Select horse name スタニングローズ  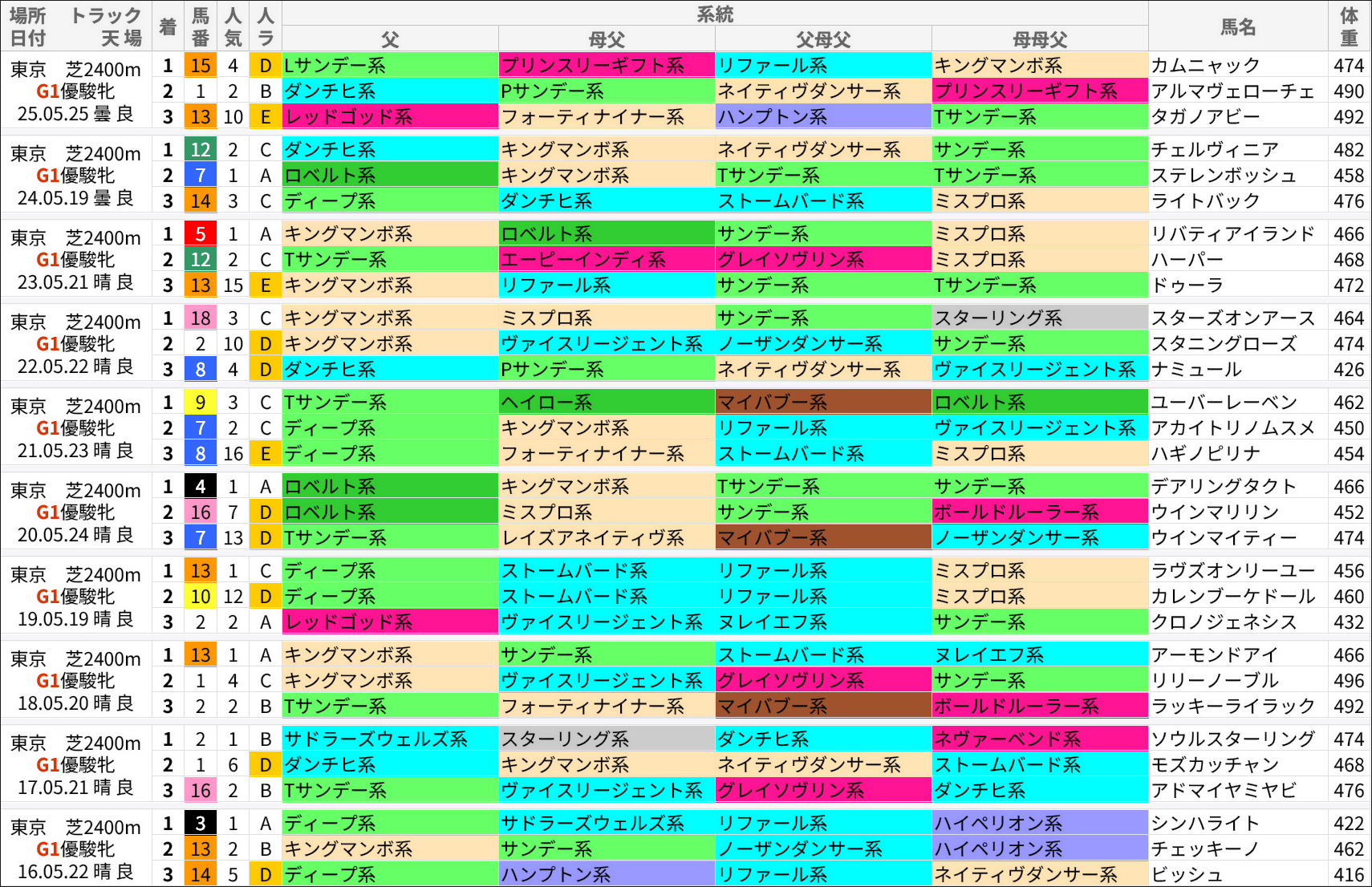(x=1224, y=344)
